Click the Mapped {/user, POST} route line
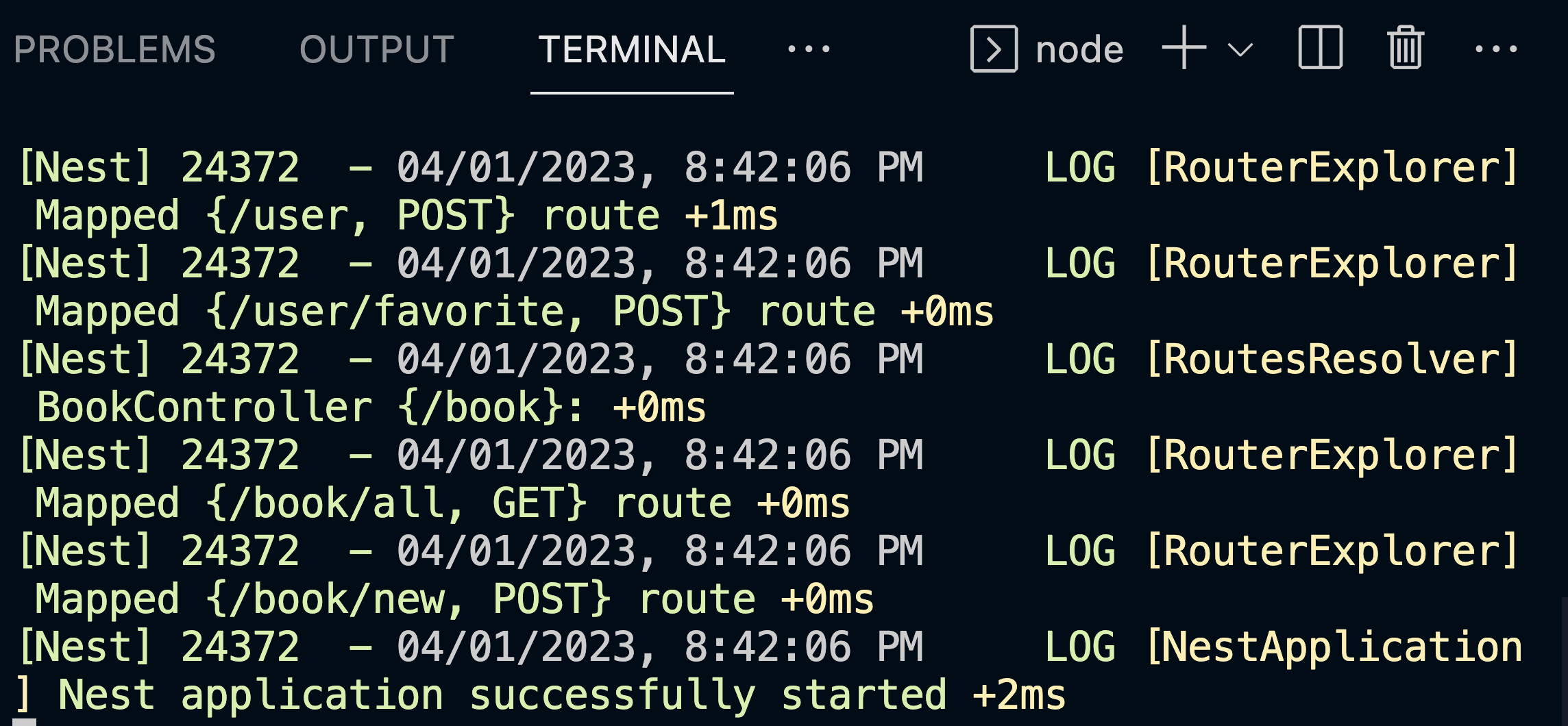1568x726 pixels. pyautogui.click(x=406, y=216)
